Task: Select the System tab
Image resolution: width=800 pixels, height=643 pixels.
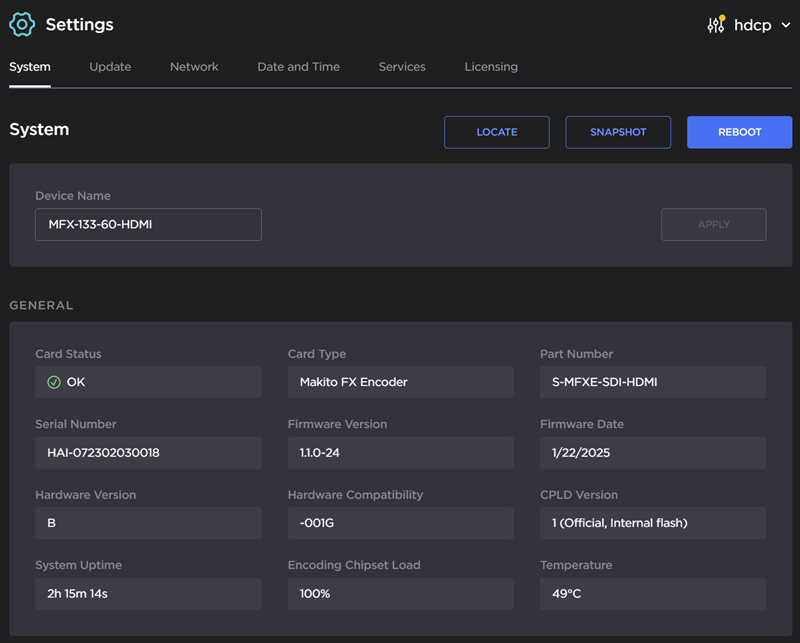Action: pos(30,67)
